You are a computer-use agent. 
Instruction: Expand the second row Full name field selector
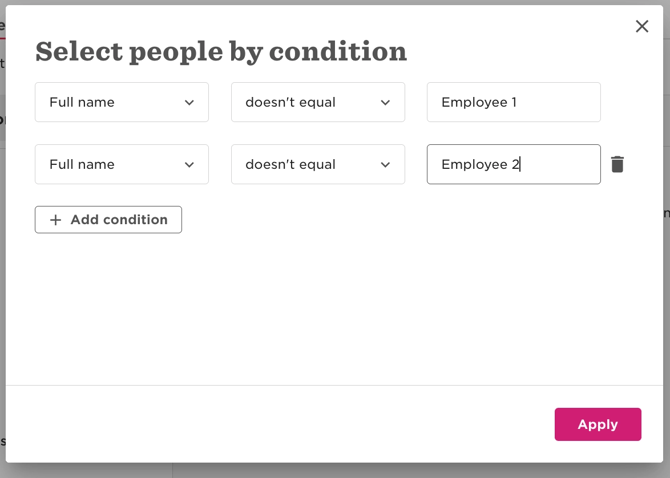coord(122,164)
